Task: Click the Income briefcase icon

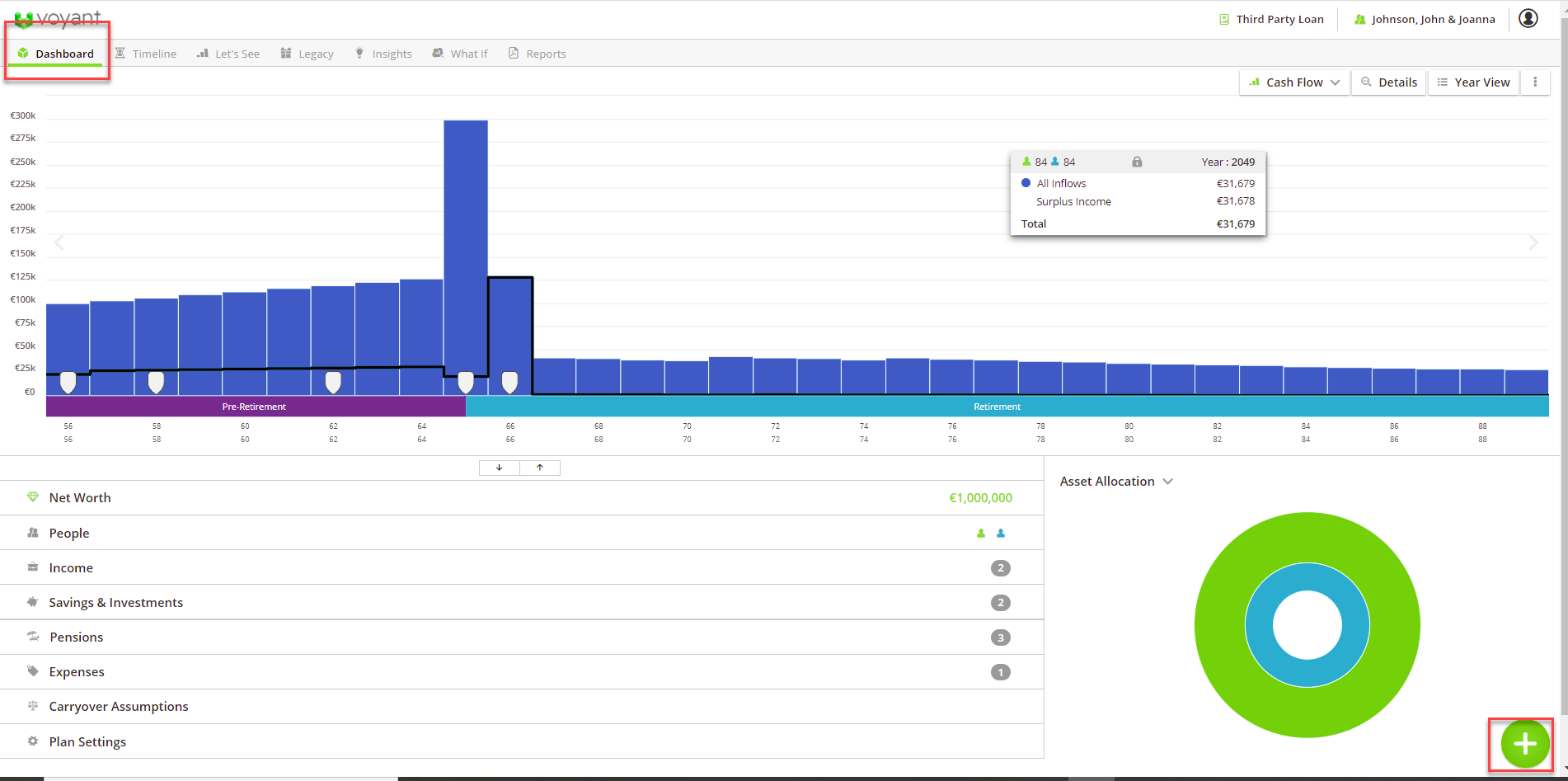Action: pos(33,567)
